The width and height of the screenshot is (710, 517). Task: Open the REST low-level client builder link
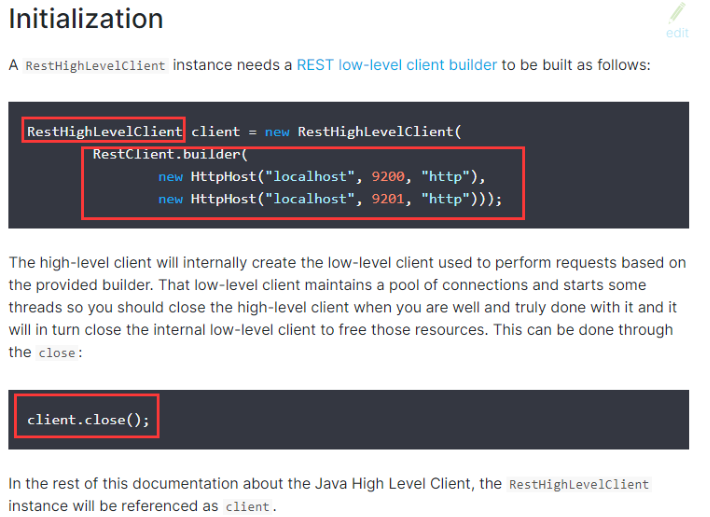coord(397,65)
